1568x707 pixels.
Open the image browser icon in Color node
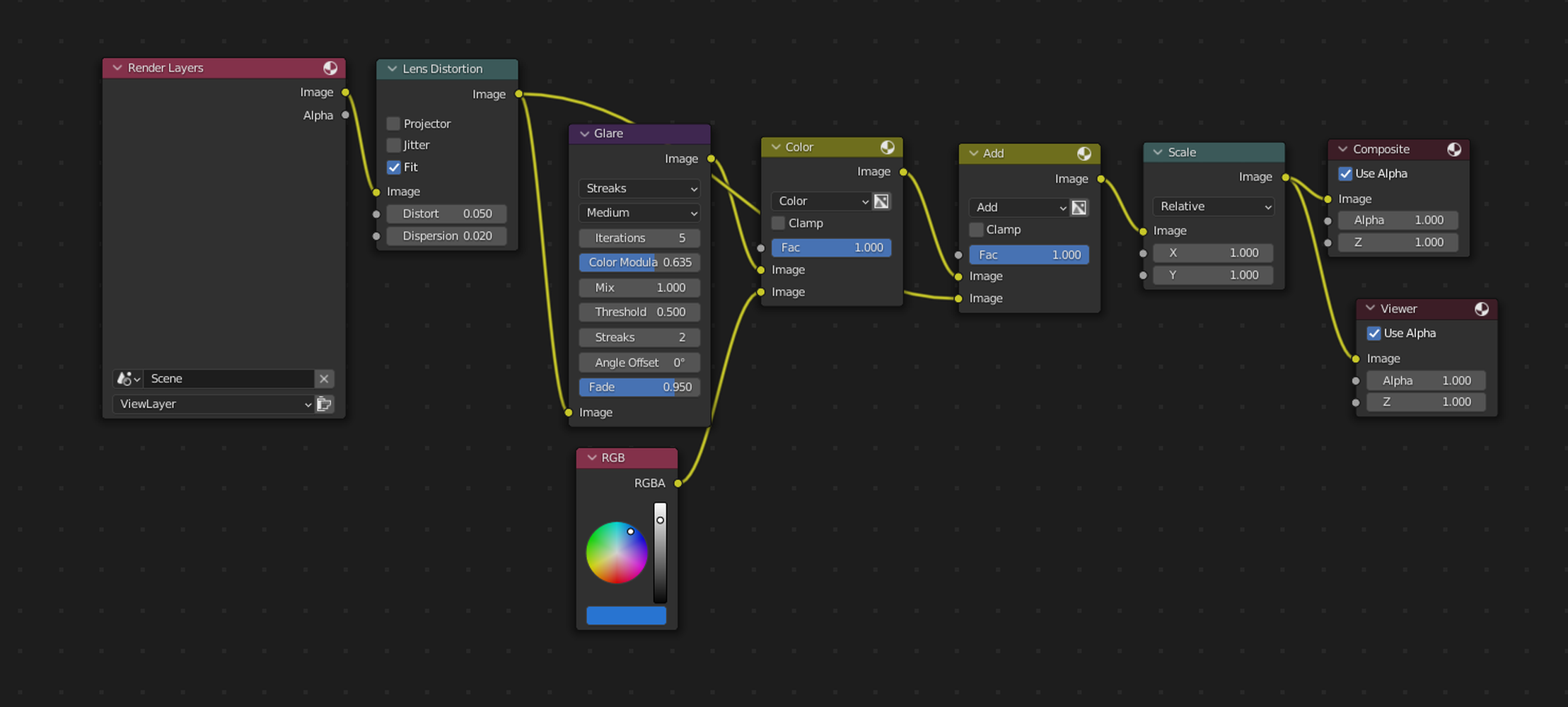881,201
